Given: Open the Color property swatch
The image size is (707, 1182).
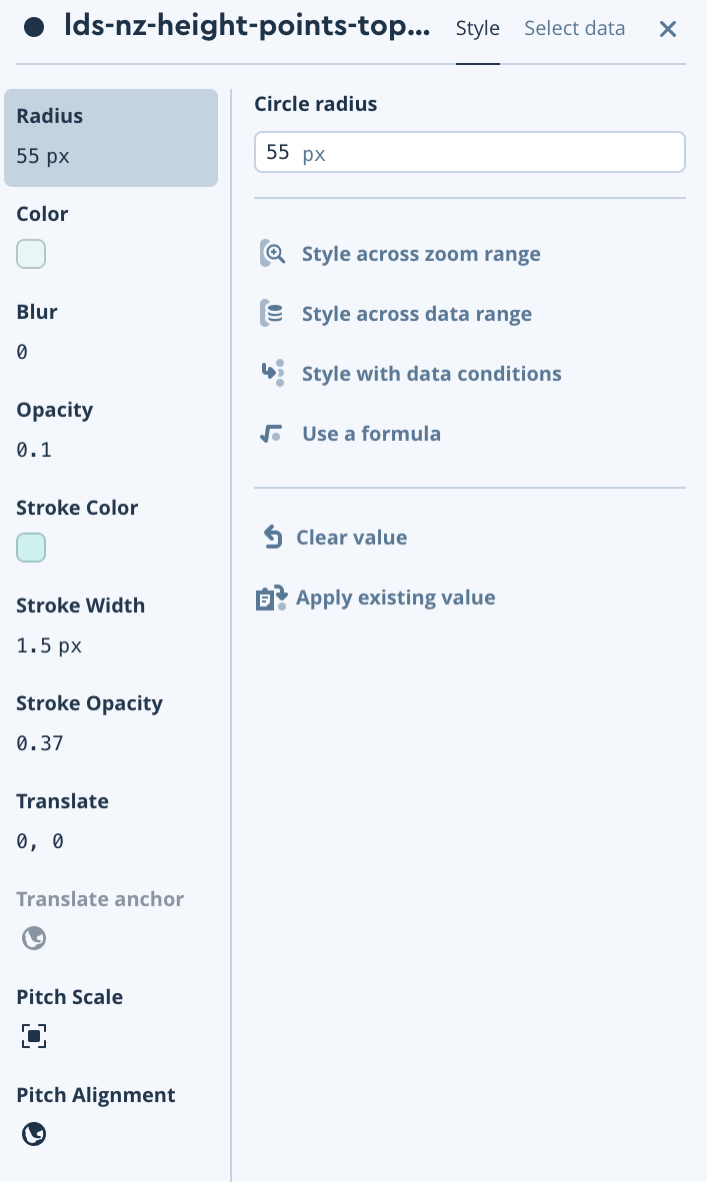Looking at the screenshot, I should click(x=31, y=254).
